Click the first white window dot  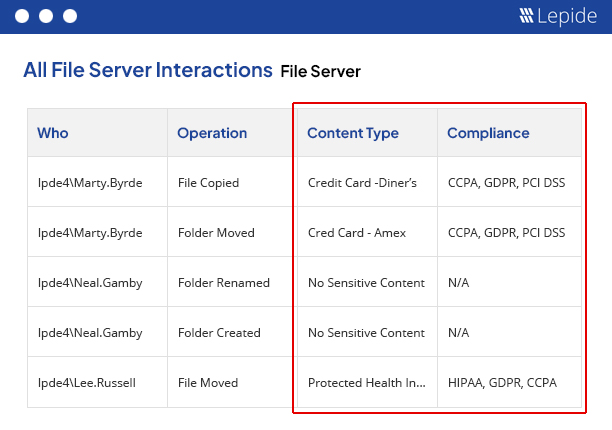[22, 17]
